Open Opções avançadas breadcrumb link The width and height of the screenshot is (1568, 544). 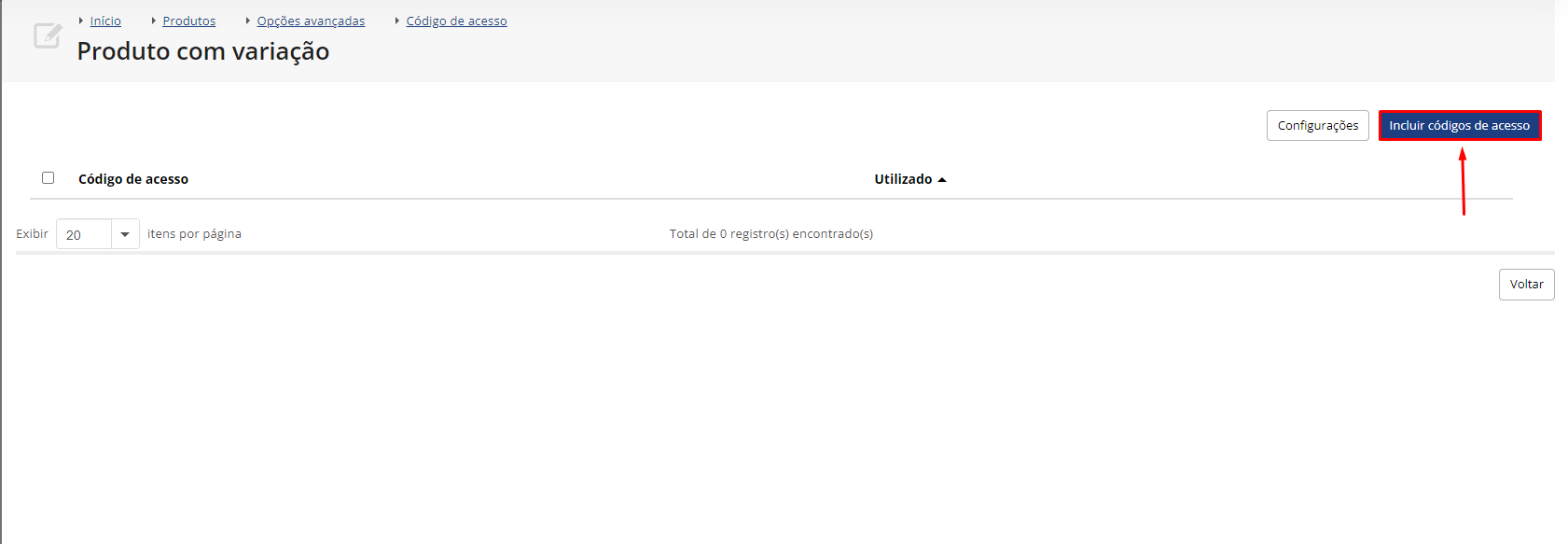pos(311,21)
